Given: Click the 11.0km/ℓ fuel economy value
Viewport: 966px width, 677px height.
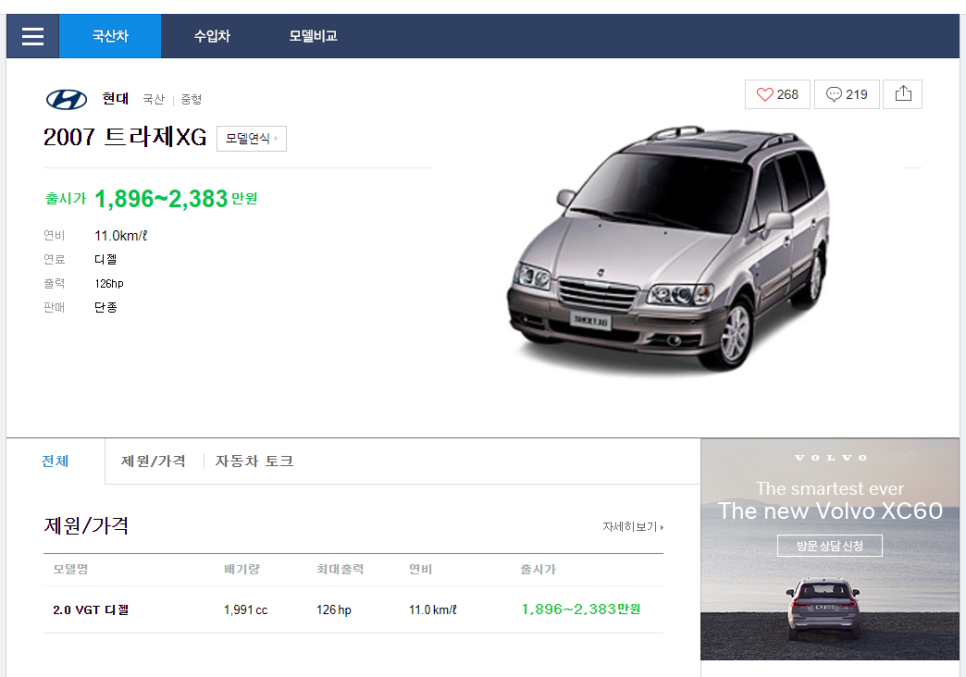Looking at the screenshot, I should click(x=121, y=236).
